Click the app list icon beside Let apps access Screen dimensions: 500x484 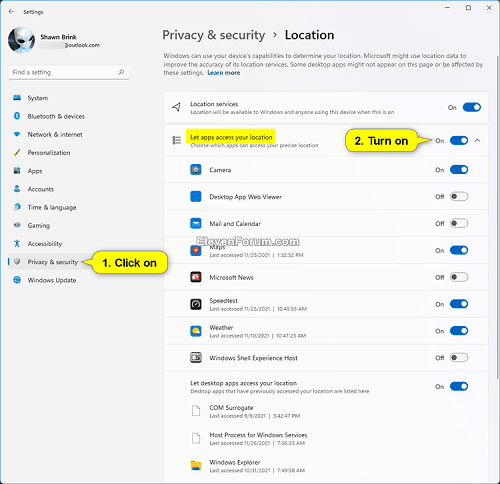coord(176,140)
